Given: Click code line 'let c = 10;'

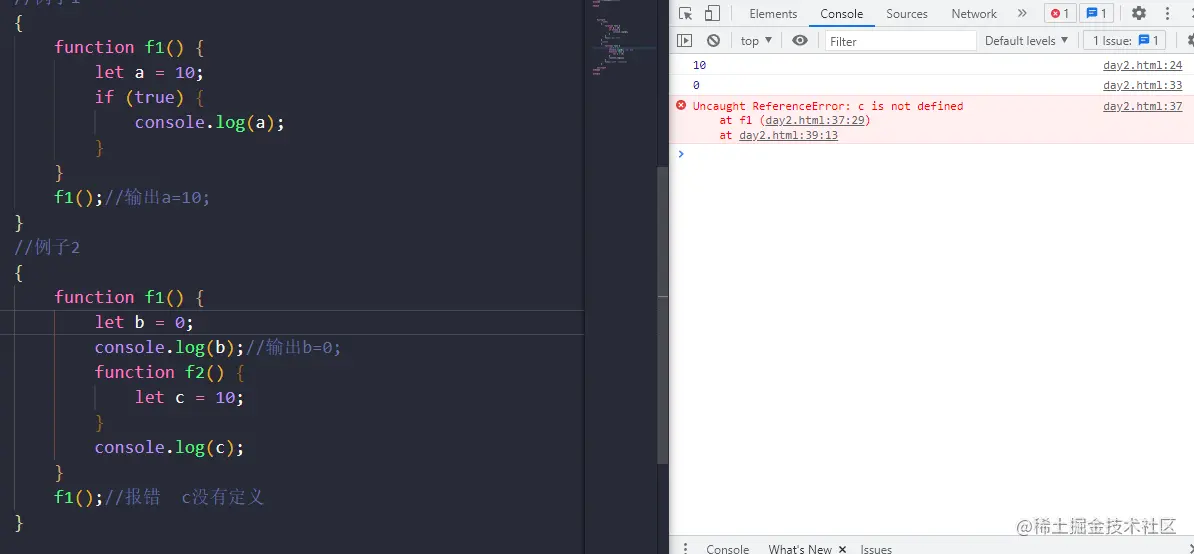Looking at the screenshot, I should tap(190, 397).
